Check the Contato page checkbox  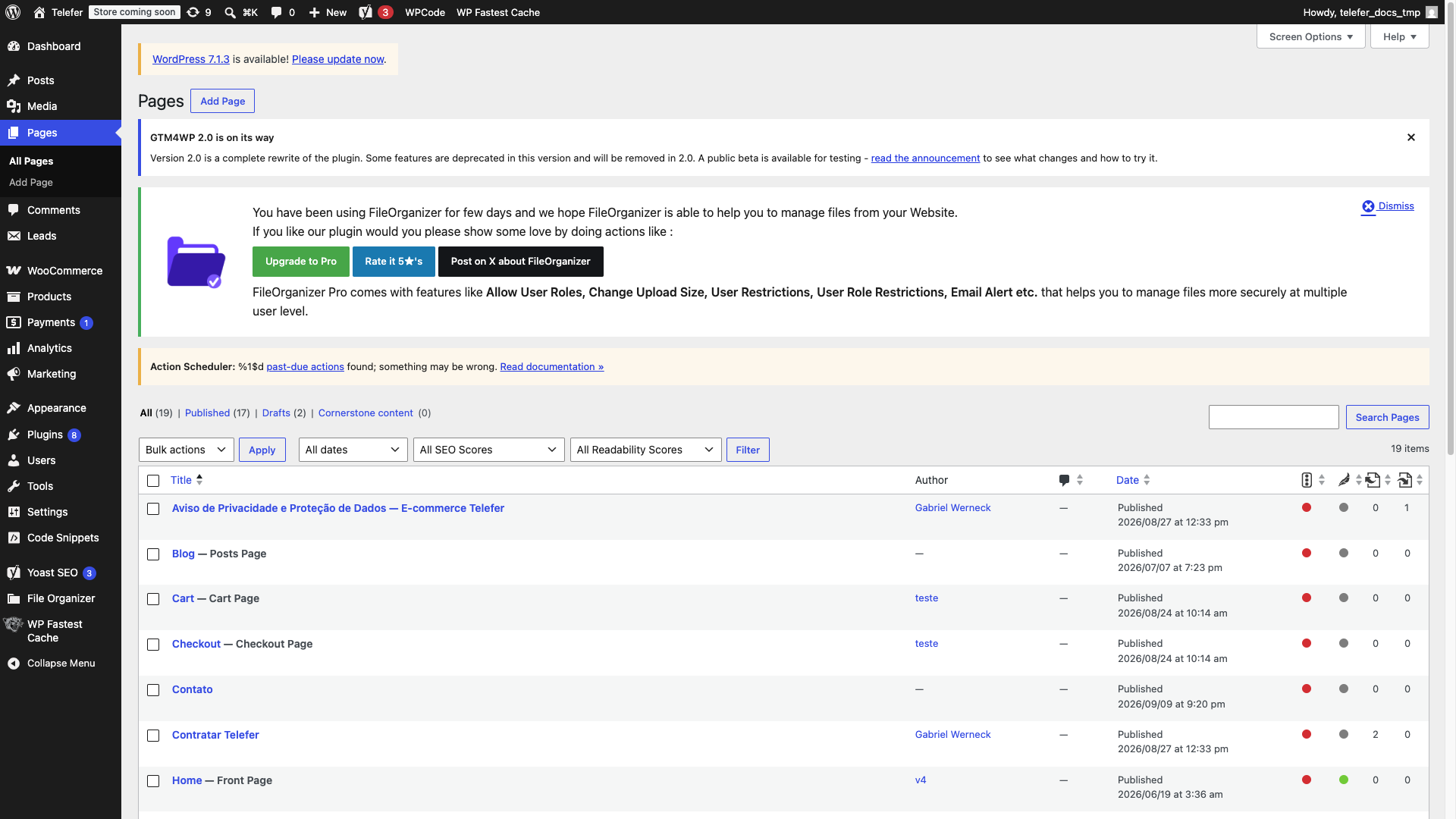(x=153, y=690)
